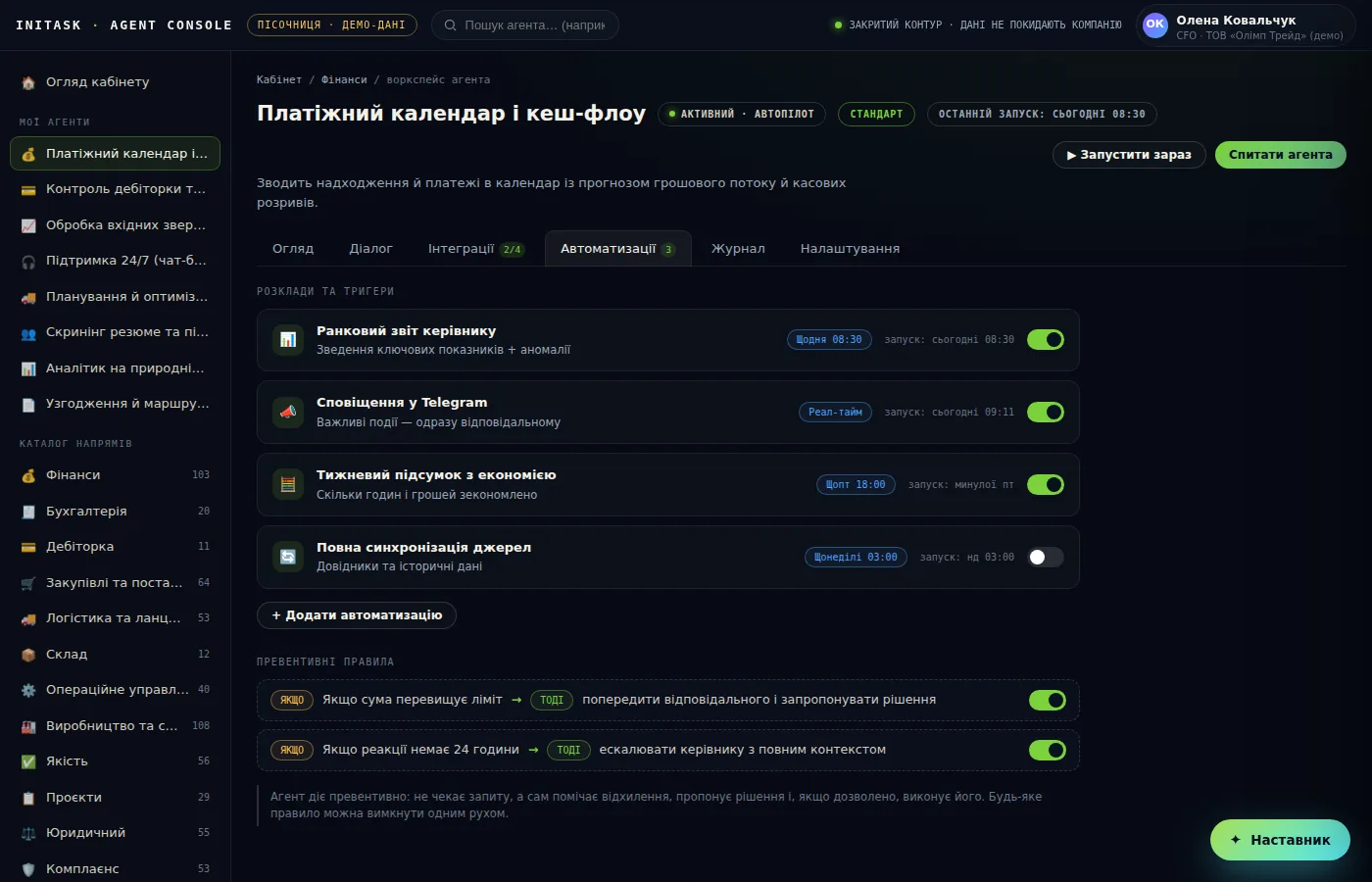Switch to the Інтеграції tab
Viewport: 1372px width, 882px height.
point(476,249)
